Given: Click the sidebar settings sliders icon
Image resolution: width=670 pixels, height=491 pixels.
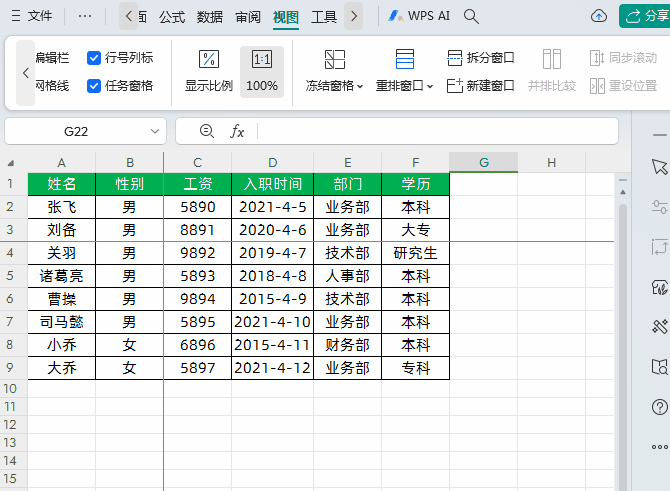Looking at the screenshot, I should [x=660, y=207].
